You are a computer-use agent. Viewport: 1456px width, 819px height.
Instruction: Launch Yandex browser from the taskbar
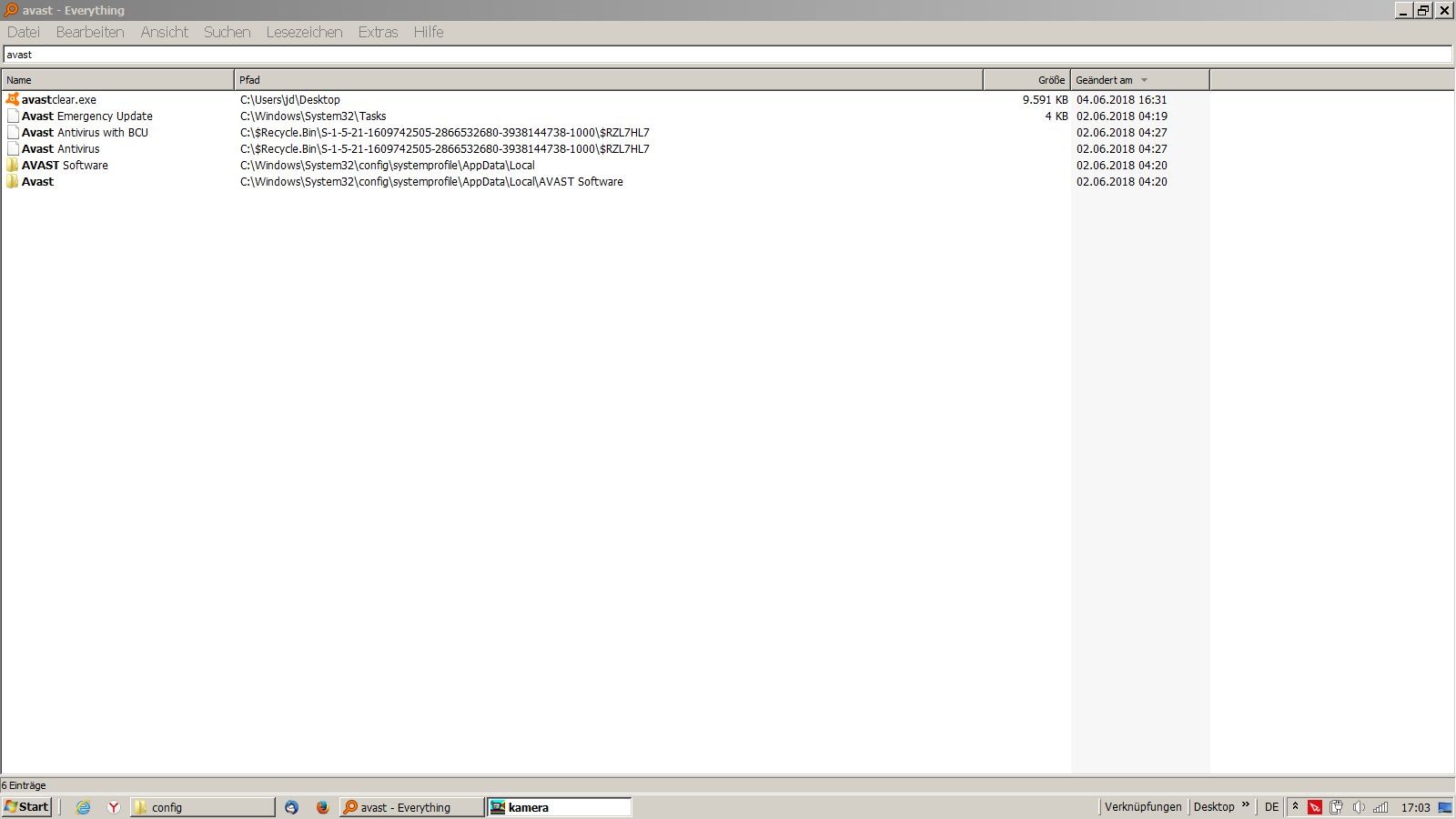(x=114, y=807)
